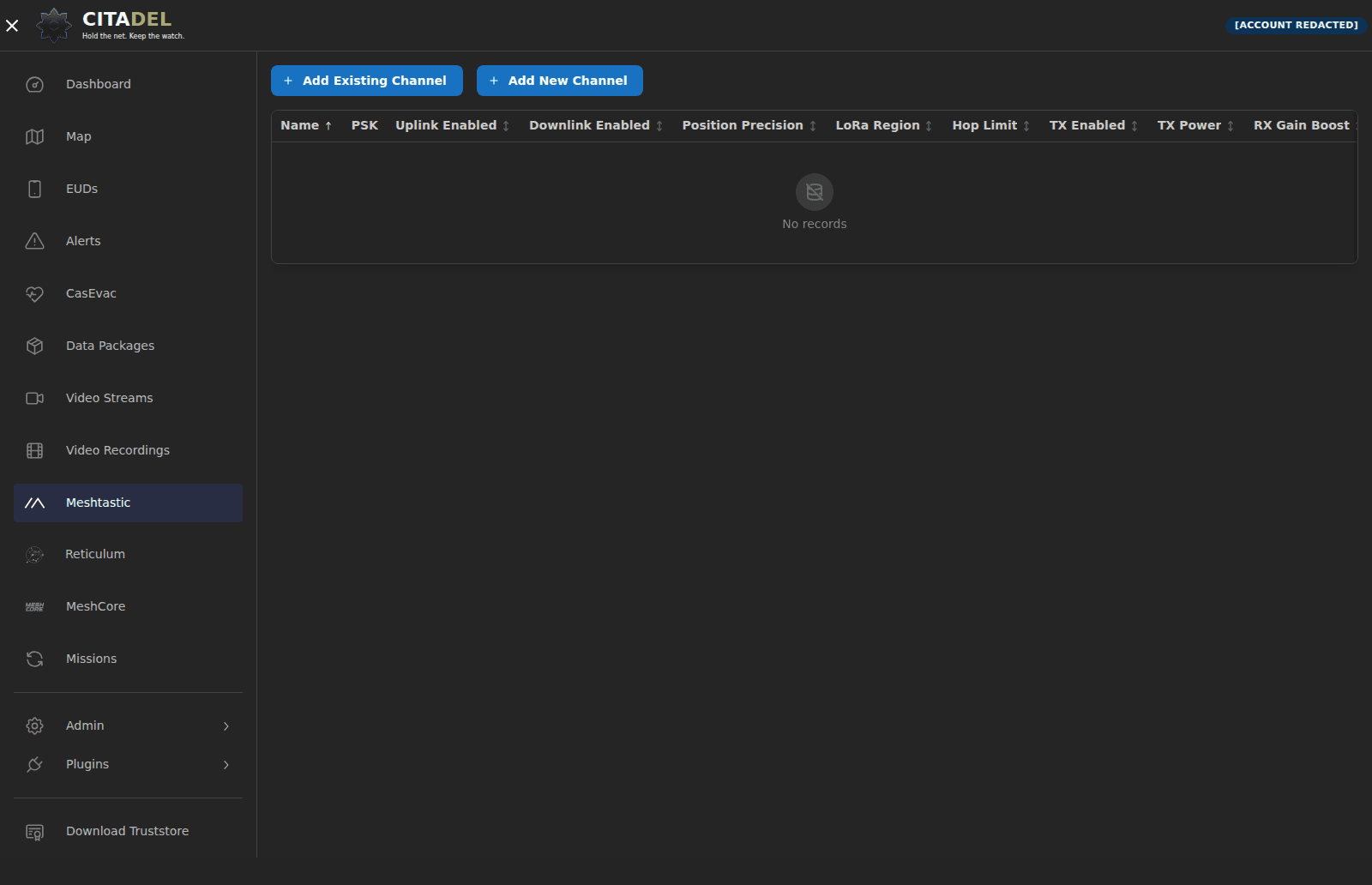Expand the Plugins submenu chevron
Screen dimensions: 1372x885
[x=226, y=765]
